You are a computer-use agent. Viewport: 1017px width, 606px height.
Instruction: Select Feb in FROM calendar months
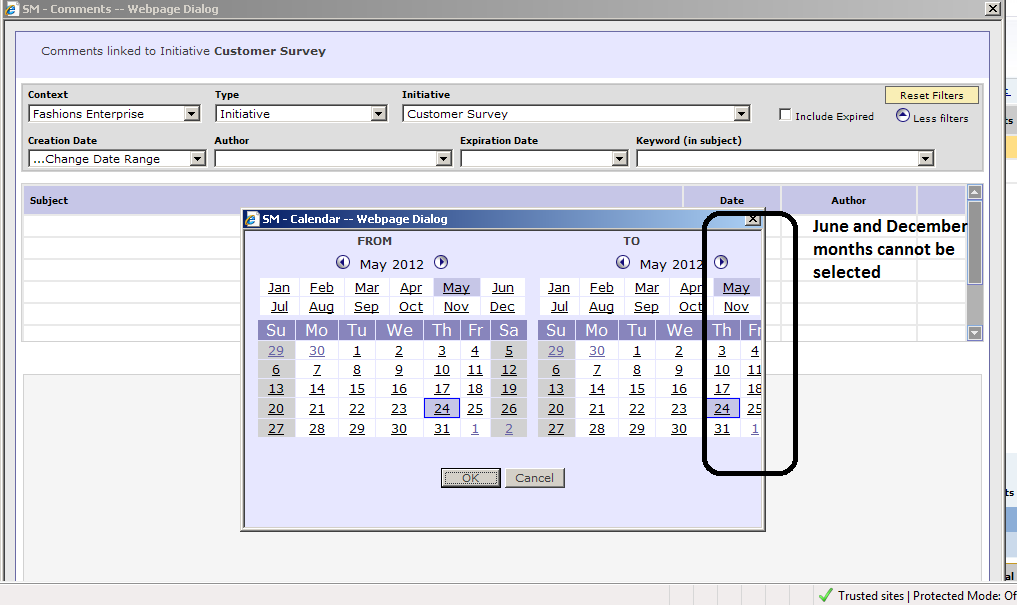(322, 287)
